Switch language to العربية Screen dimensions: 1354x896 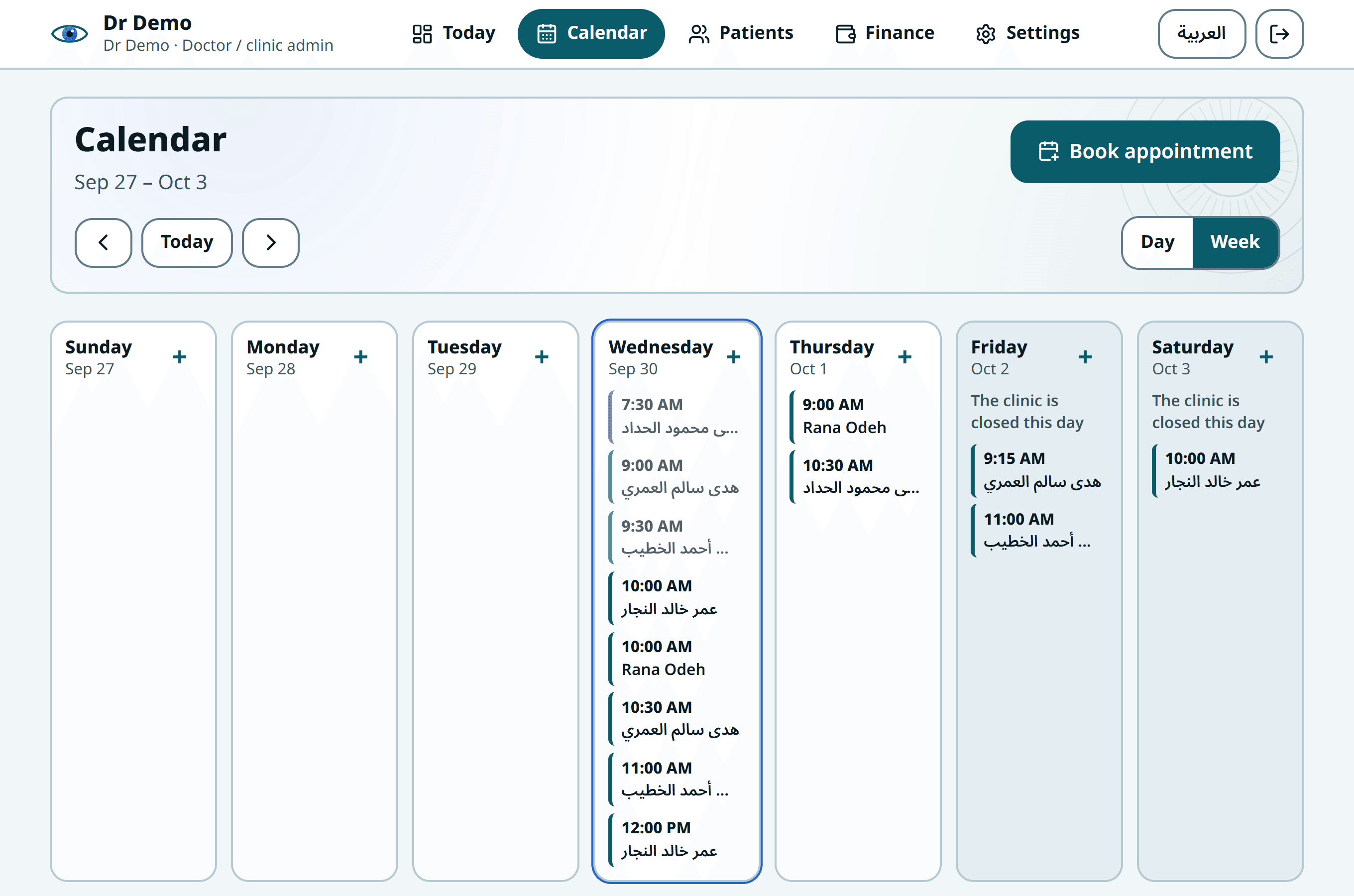click(1202, 34)
